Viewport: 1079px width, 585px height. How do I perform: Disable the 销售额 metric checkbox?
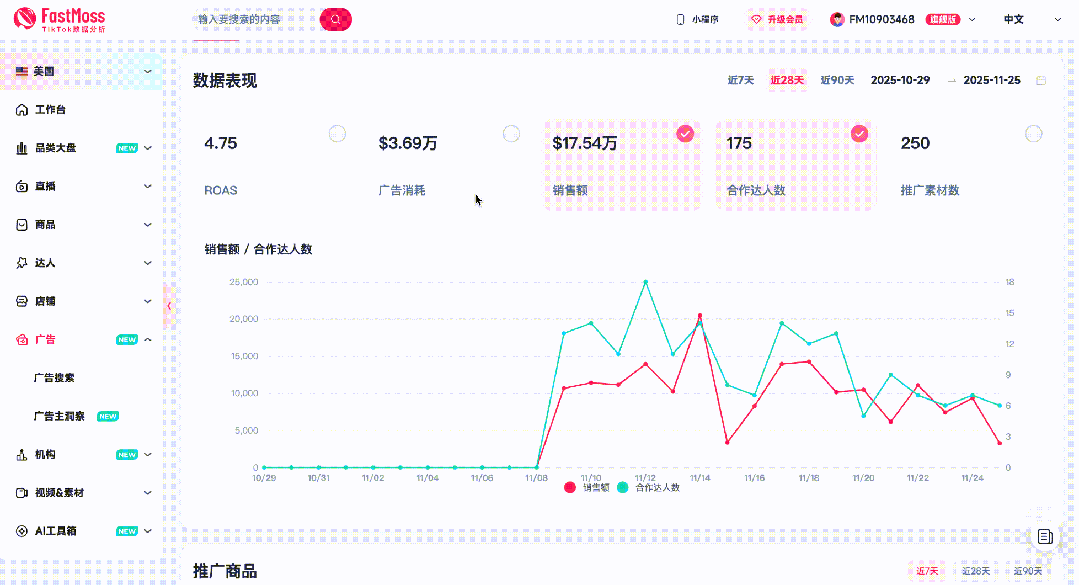[x=685, y=133]
